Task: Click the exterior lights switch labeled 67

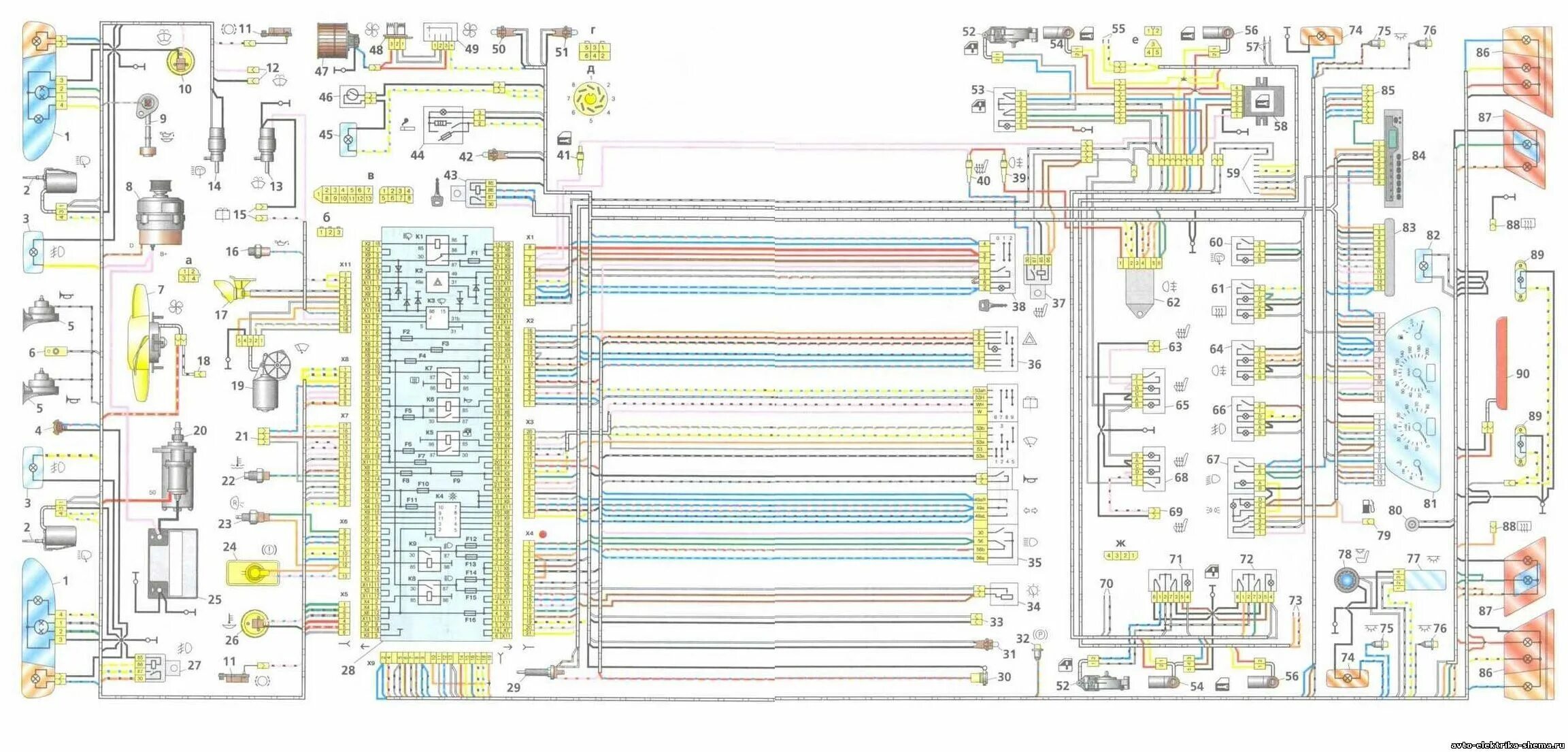Action: 1246,497
